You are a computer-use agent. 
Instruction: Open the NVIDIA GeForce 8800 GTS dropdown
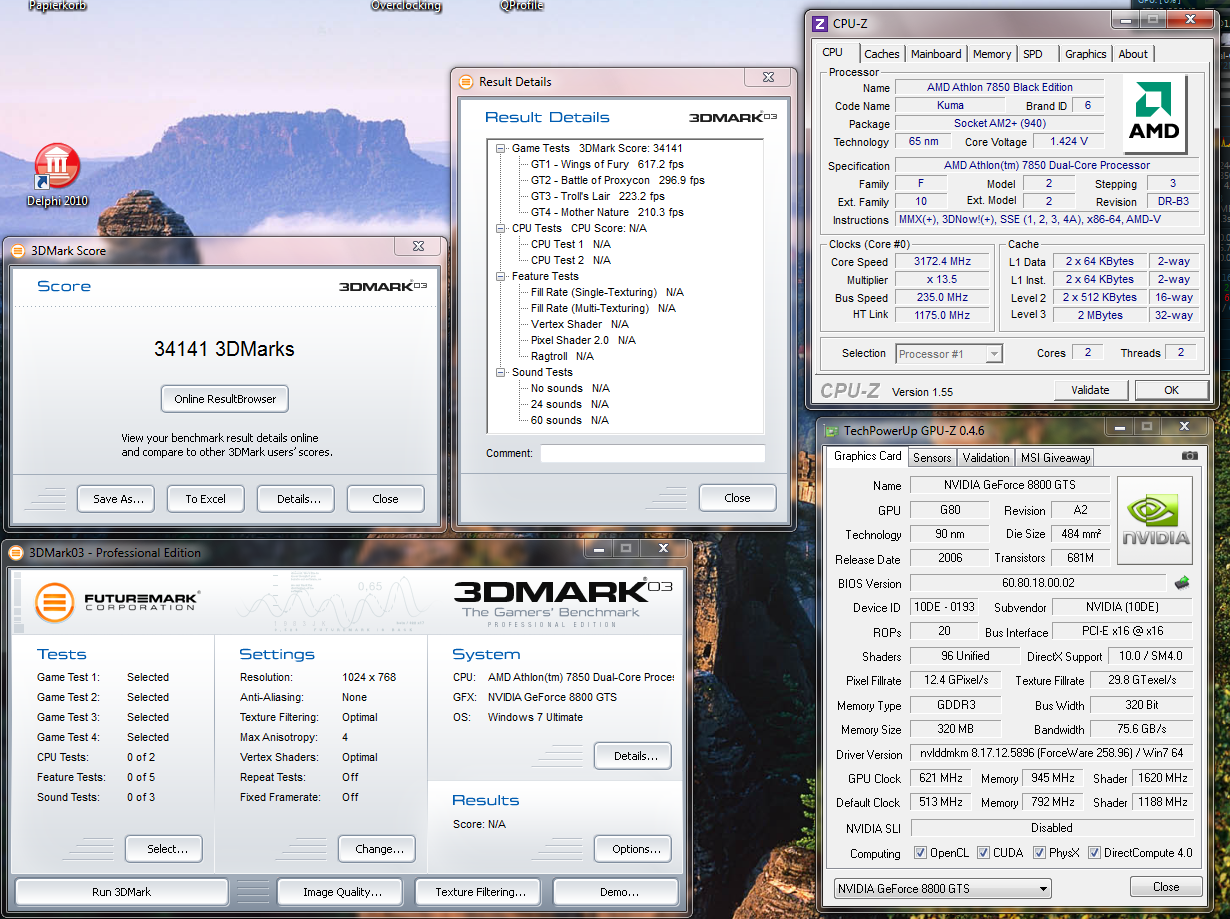942,888
